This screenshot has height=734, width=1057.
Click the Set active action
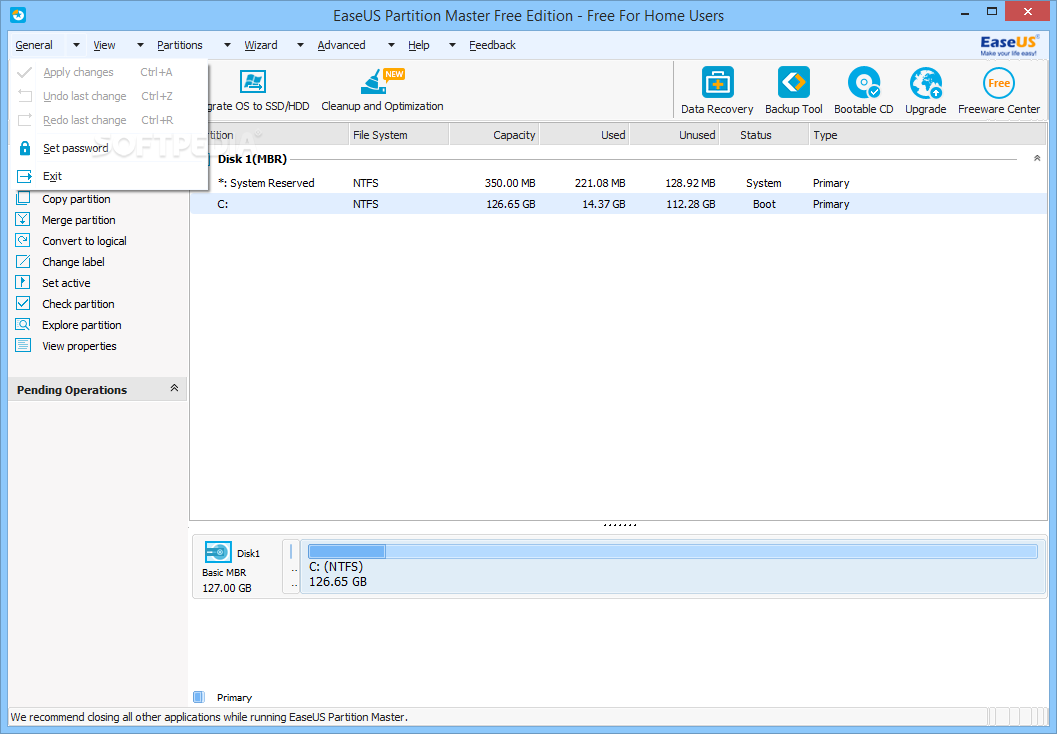click(66, 282)
